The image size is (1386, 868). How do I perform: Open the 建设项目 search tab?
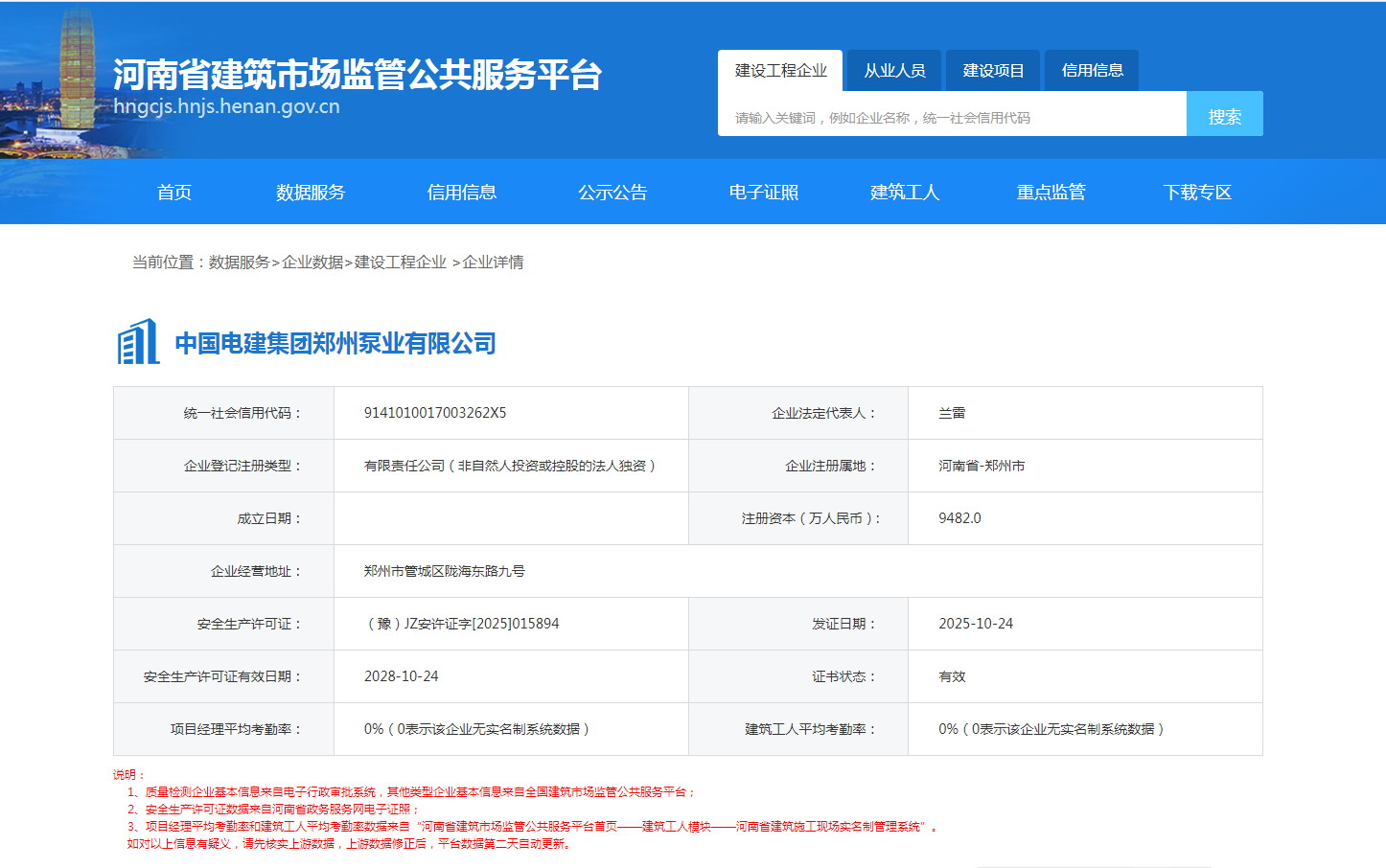tap(993, 71)
